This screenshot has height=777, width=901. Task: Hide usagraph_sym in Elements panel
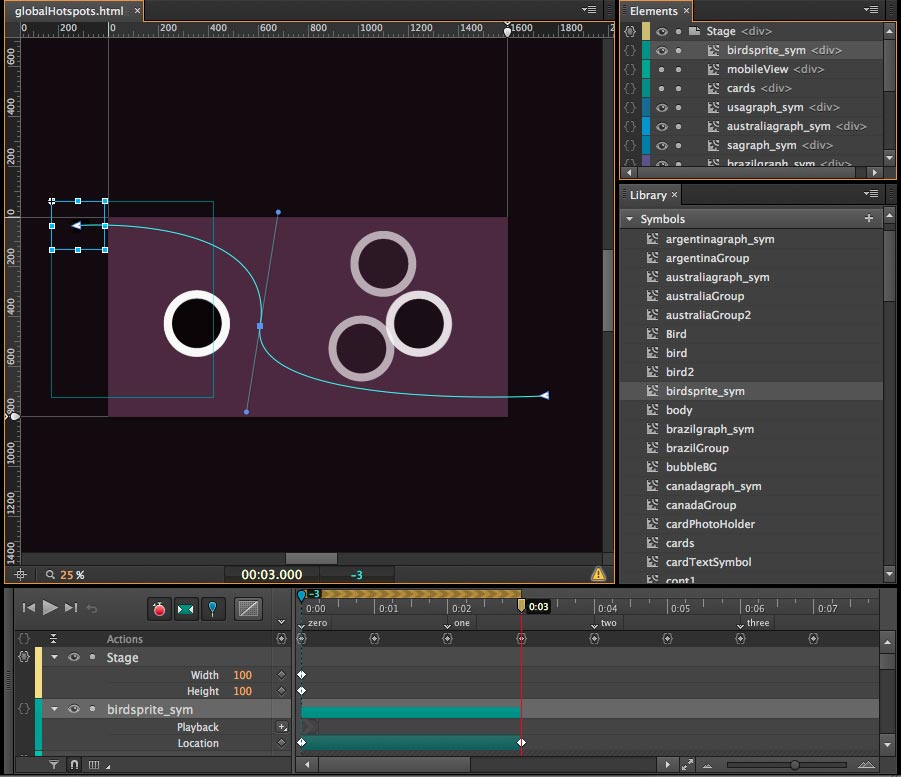coord(662,107)
